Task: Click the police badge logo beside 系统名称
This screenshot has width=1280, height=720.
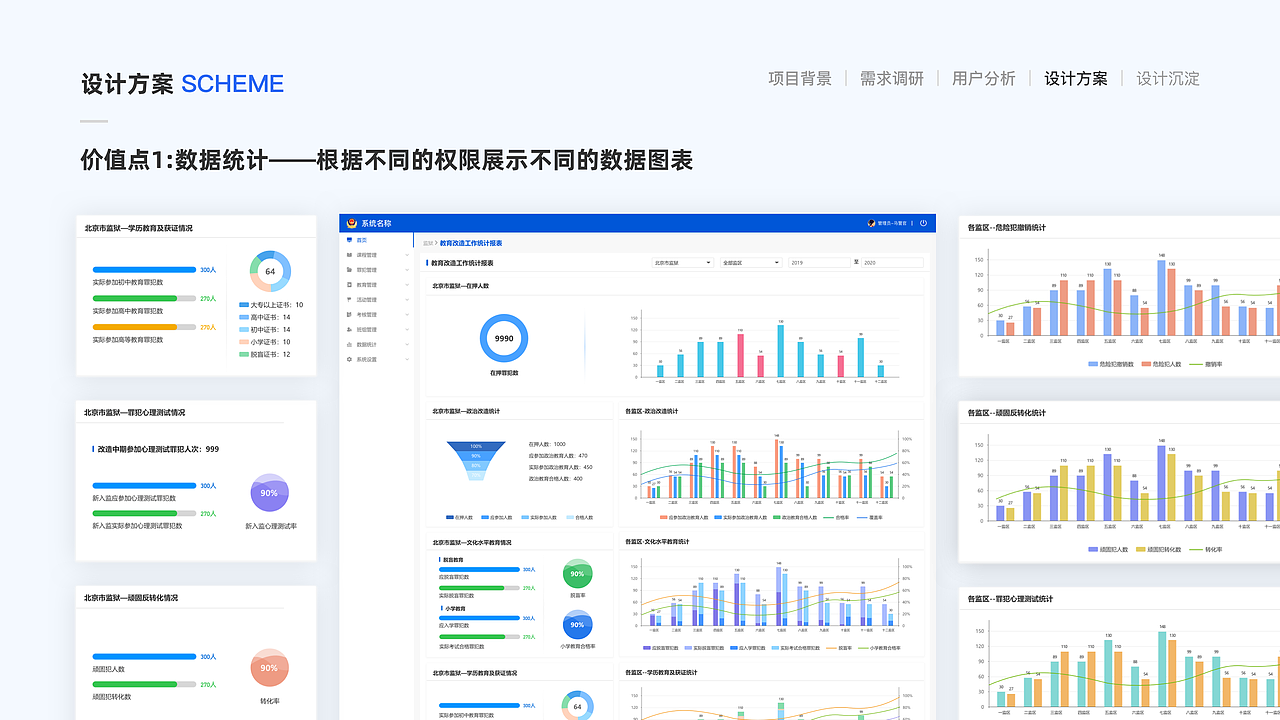Action: click(351, 223)
